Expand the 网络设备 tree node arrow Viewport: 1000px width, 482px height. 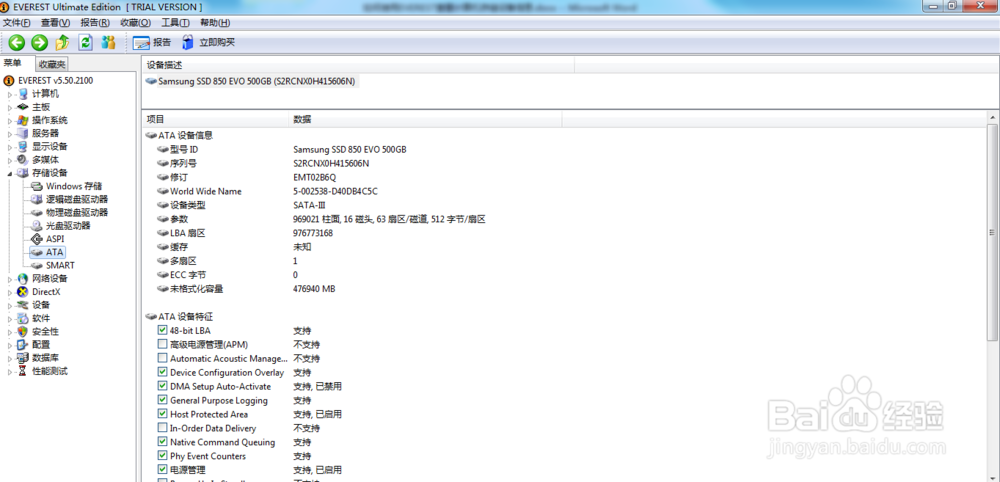point(10,279)
